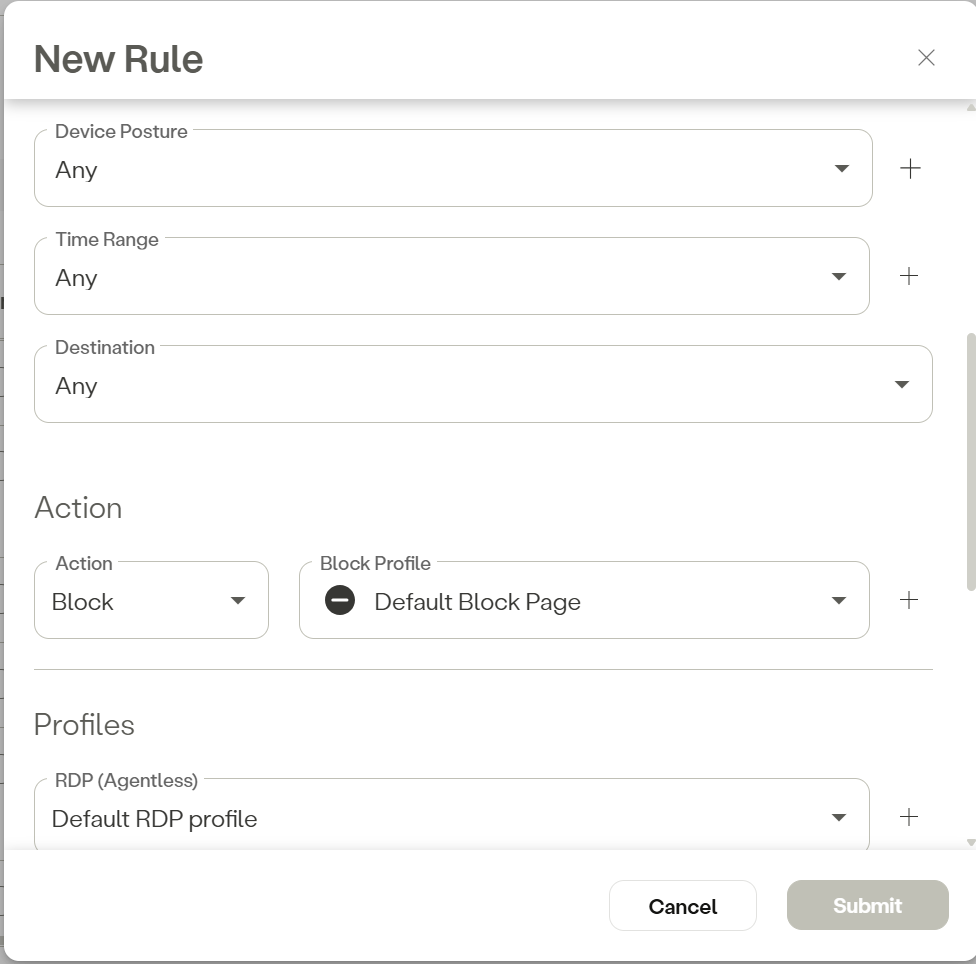Submit the new rule
This screenshot has width=976, height=964.
(867, 906)
